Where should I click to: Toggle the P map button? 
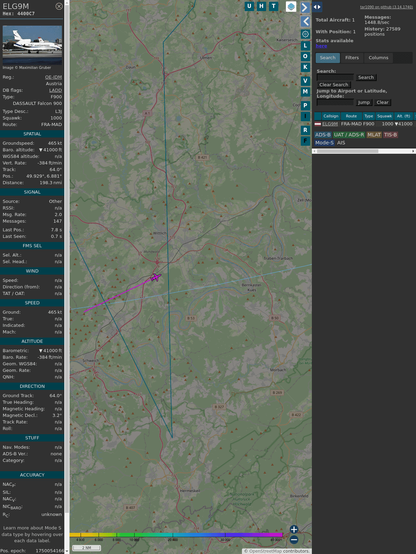[x=305, y=105]
